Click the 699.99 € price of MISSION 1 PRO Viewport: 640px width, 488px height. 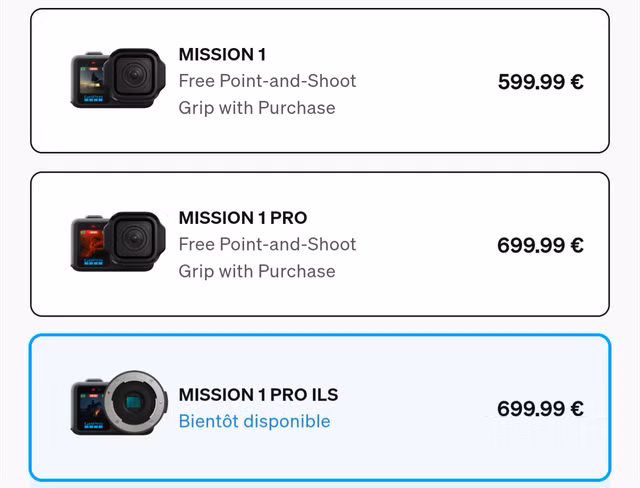tap(540, 245)
